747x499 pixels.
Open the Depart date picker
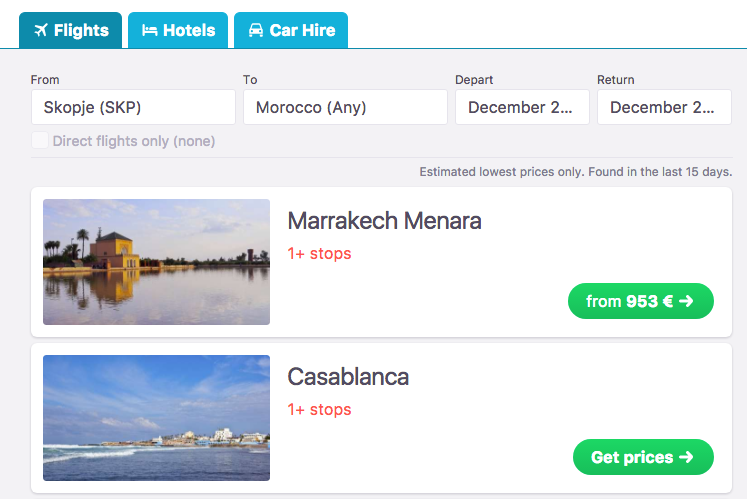point(522,107)
